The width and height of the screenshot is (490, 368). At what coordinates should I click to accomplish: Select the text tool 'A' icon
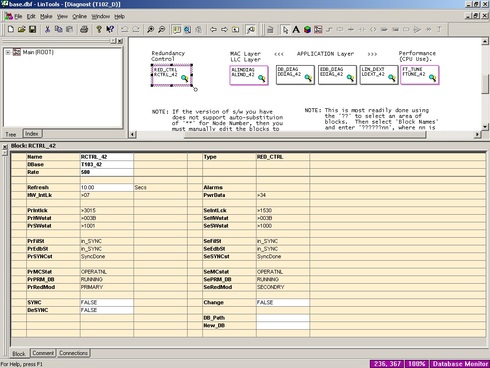(296, 30)
